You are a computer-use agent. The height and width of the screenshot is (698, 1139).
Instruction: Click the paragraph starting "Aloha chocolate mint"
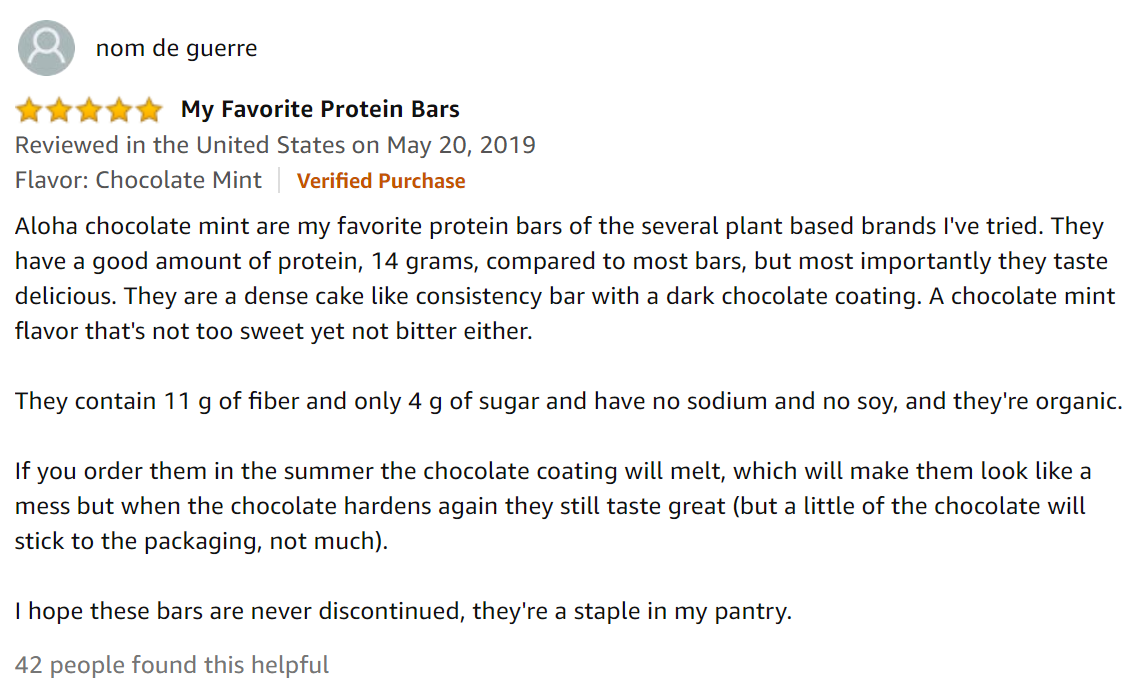click(x=560, y=278)
